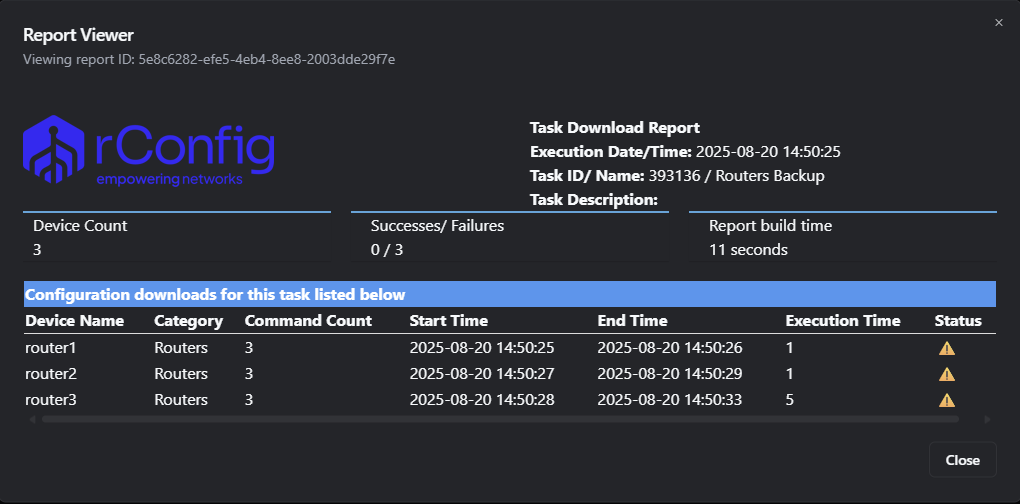Click the left arrow of the horizontal scrollbar
Screen dimensions: 1020x504
30,420
